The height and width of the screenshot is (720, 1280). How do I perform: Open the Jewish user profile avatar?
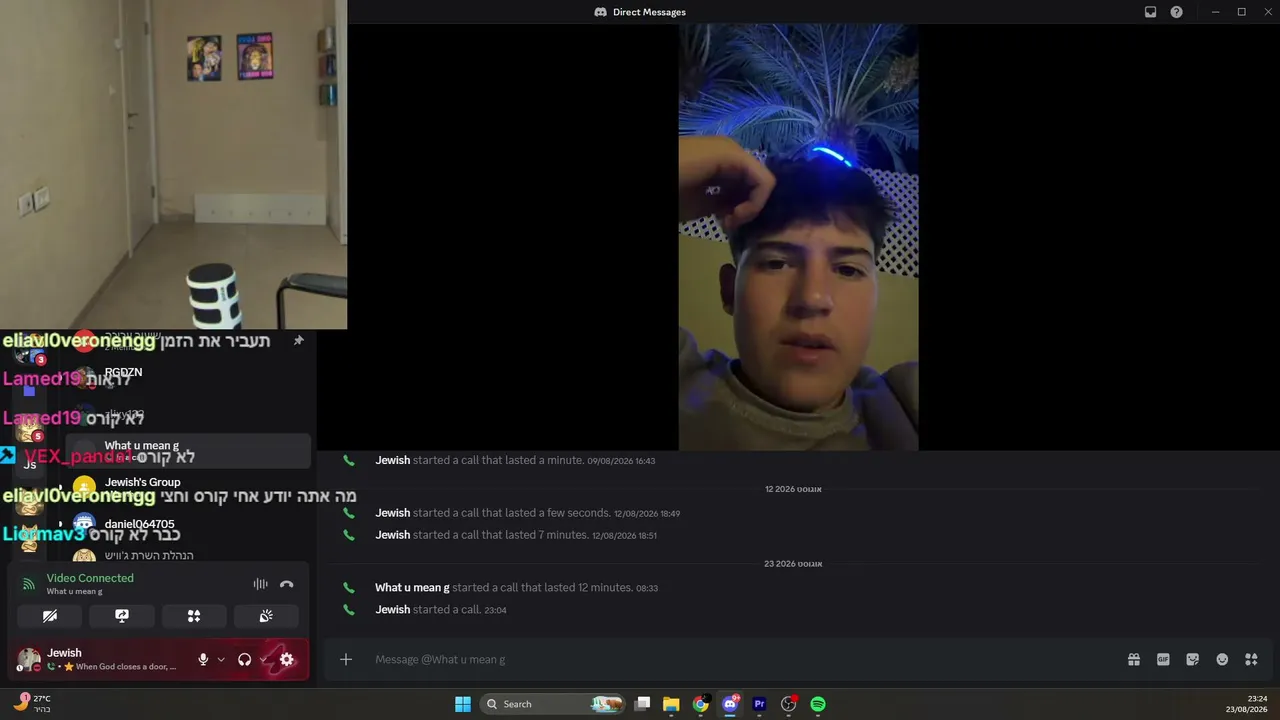point(29,659)
